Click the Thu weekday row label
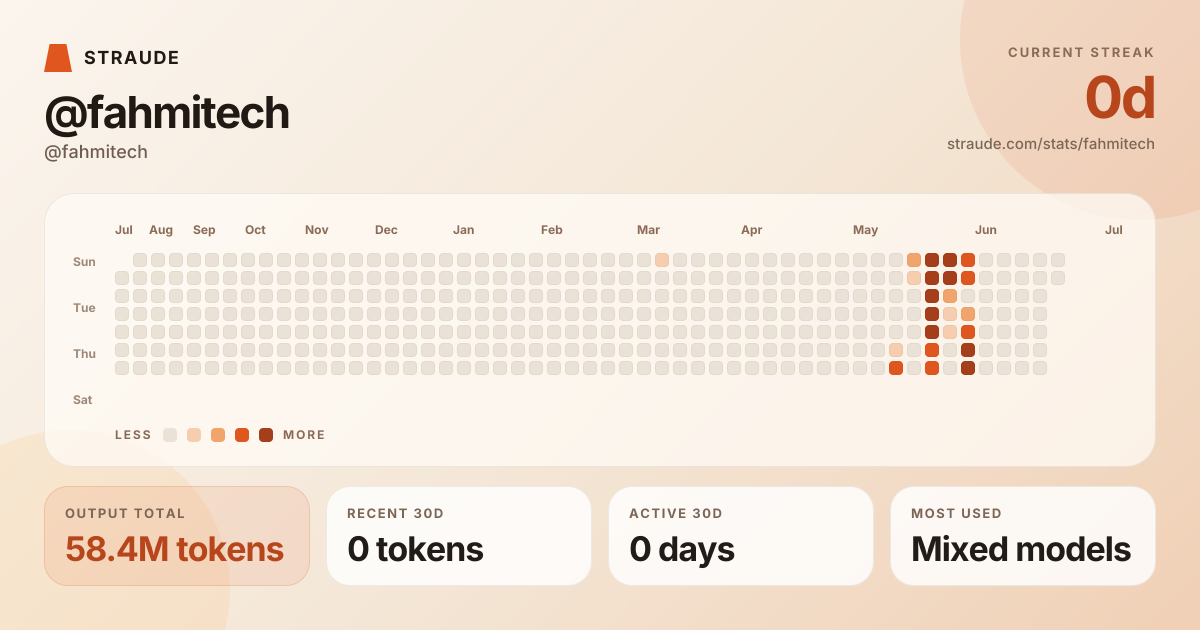Viewport: 1200px width, 630px height. [x=84, y=354]
